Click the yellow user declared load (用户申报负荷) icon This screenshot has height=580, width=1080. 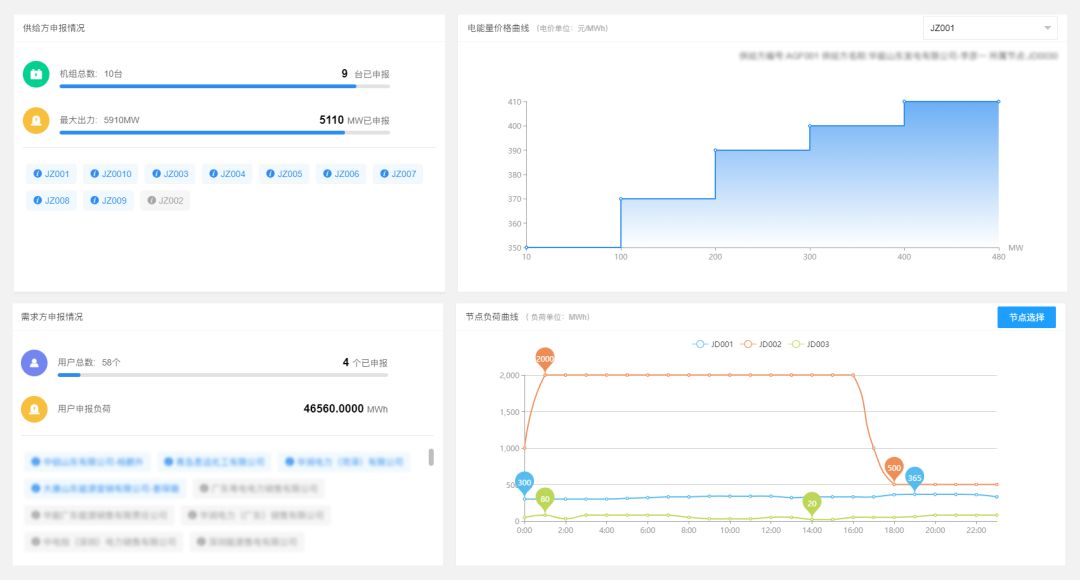35,409
